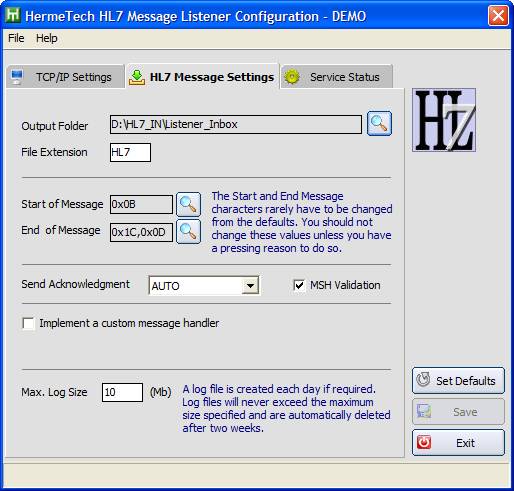Click the Output Folder browse magnifier icon

(379, 124)
